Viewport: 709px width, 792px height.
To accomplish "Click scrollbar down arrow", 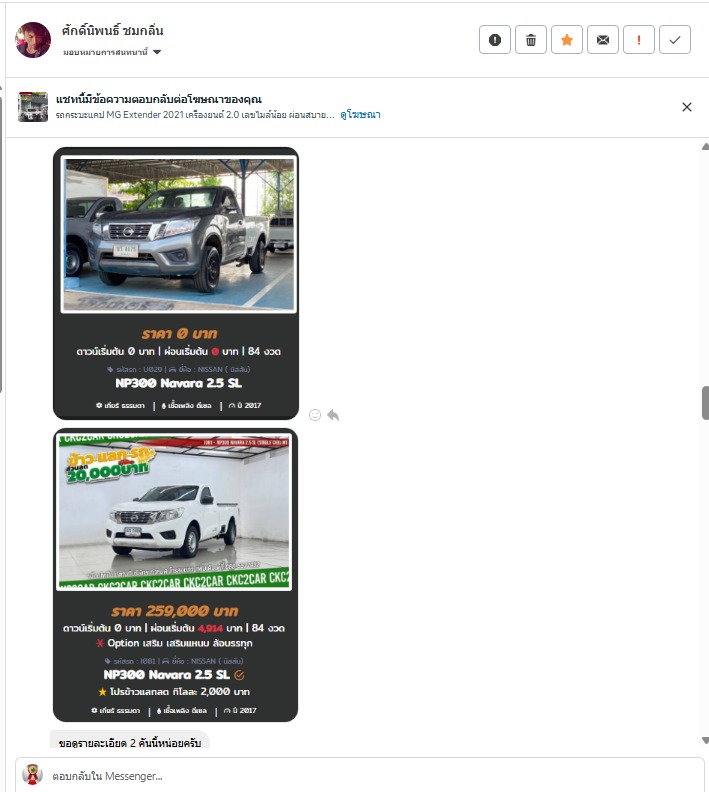I will (705, 740).
